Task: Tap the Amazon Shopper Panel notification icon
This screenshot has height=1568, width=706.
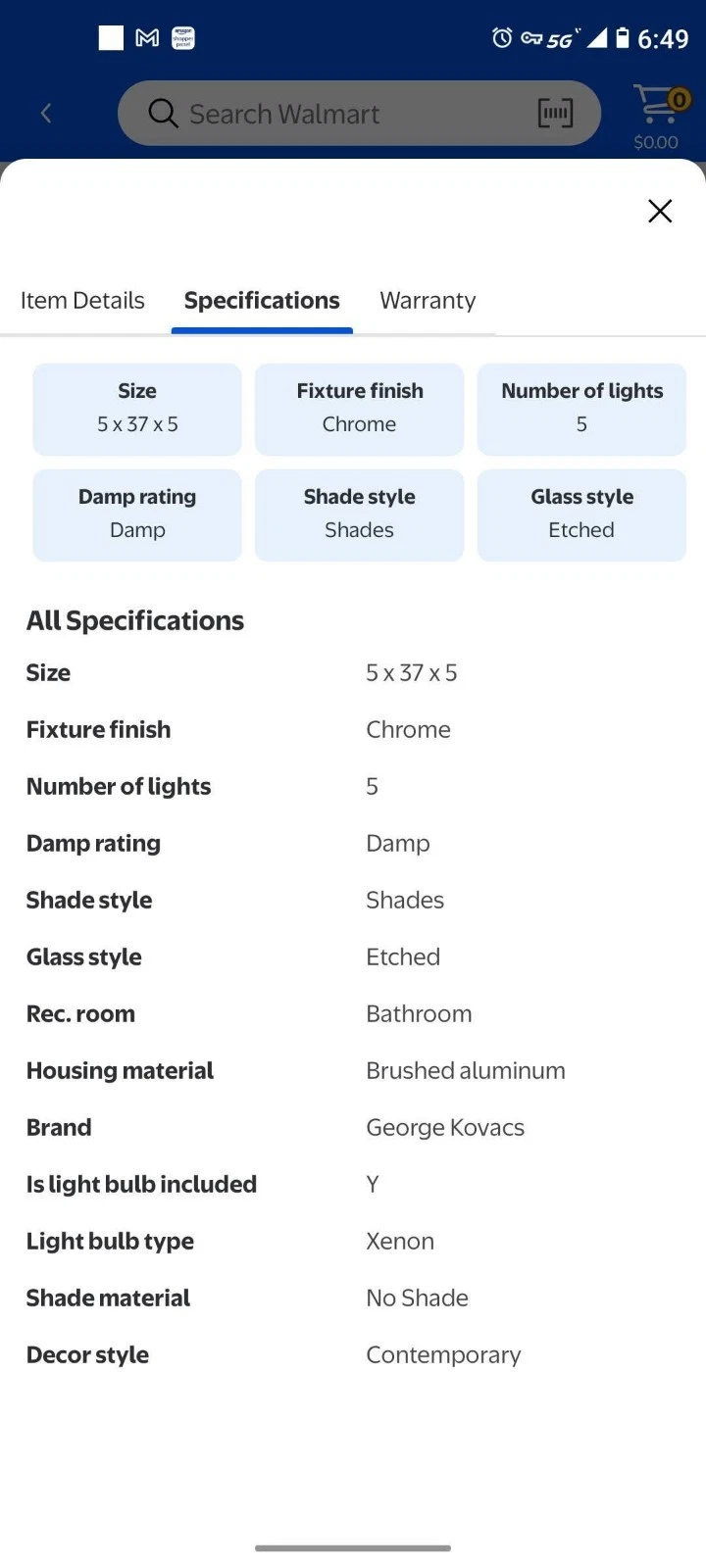Action: [183, 38]
